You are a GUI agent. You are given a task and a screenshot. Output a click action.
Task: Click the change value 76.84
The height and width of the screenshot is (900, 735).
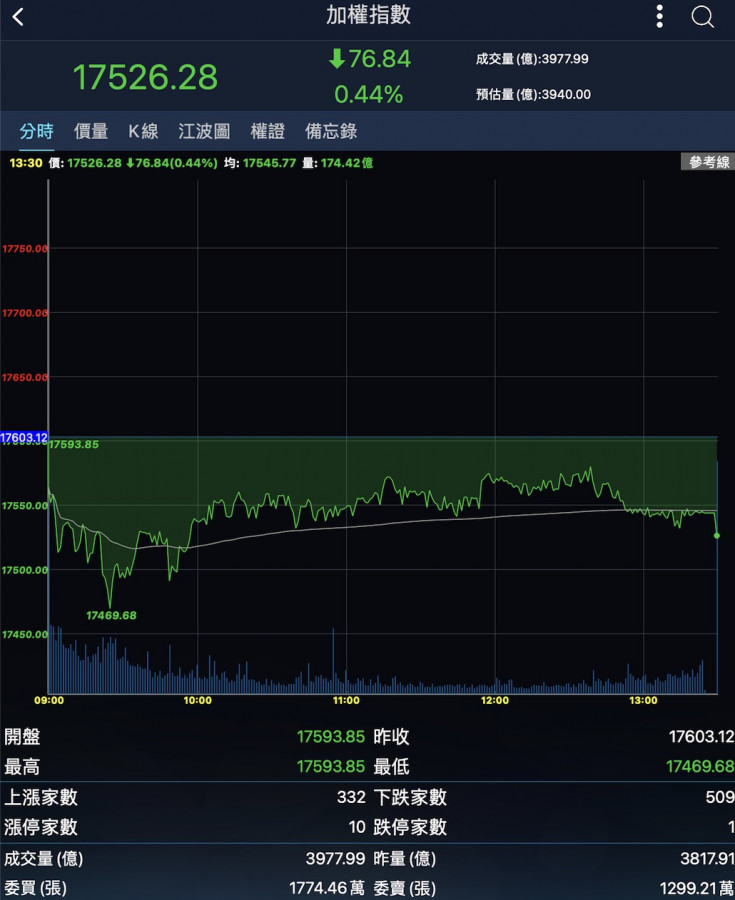(x=370, y=59)
